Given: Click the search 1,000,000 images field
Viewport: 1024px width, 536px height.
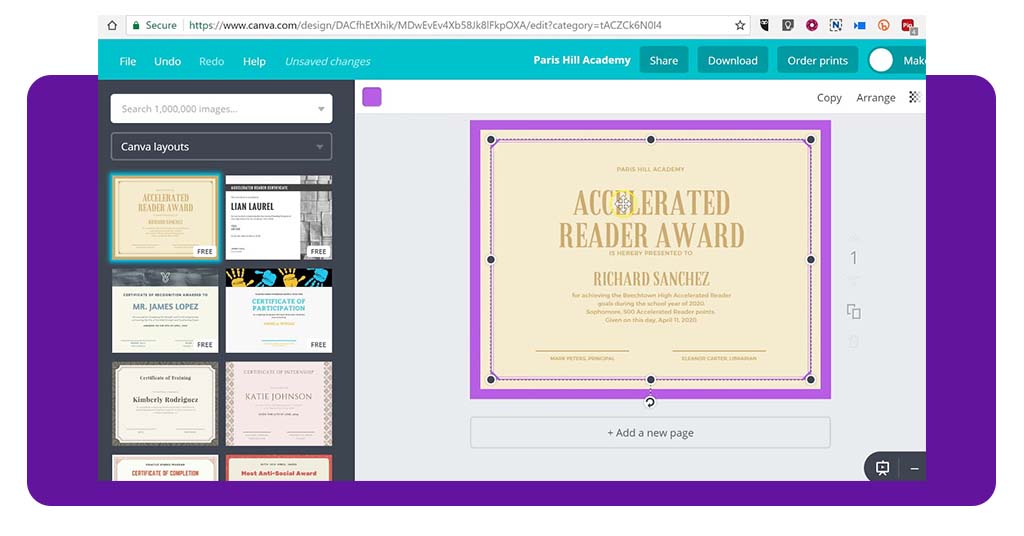Looking at the screenshot, I should coord(221,108).
